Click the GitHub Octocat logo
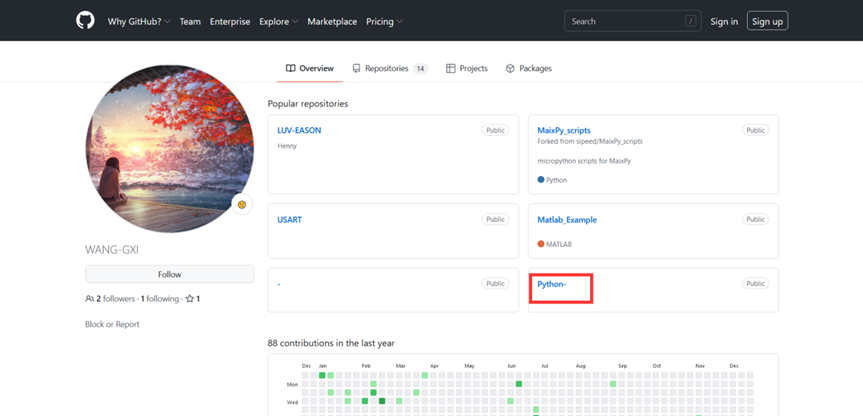863x416 pixels. 85,21
